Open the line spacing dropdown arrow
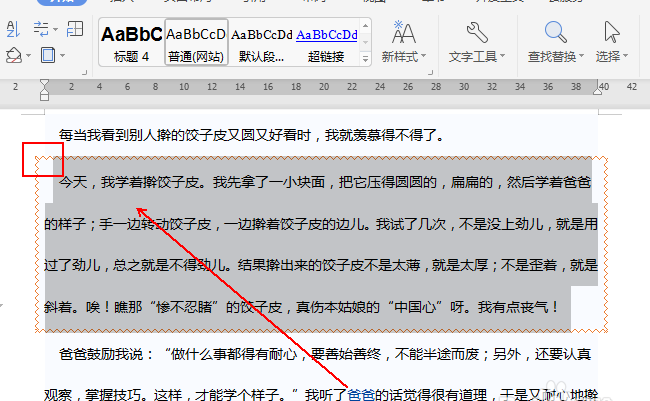650x401 pixels. click(x=56, y=29)
